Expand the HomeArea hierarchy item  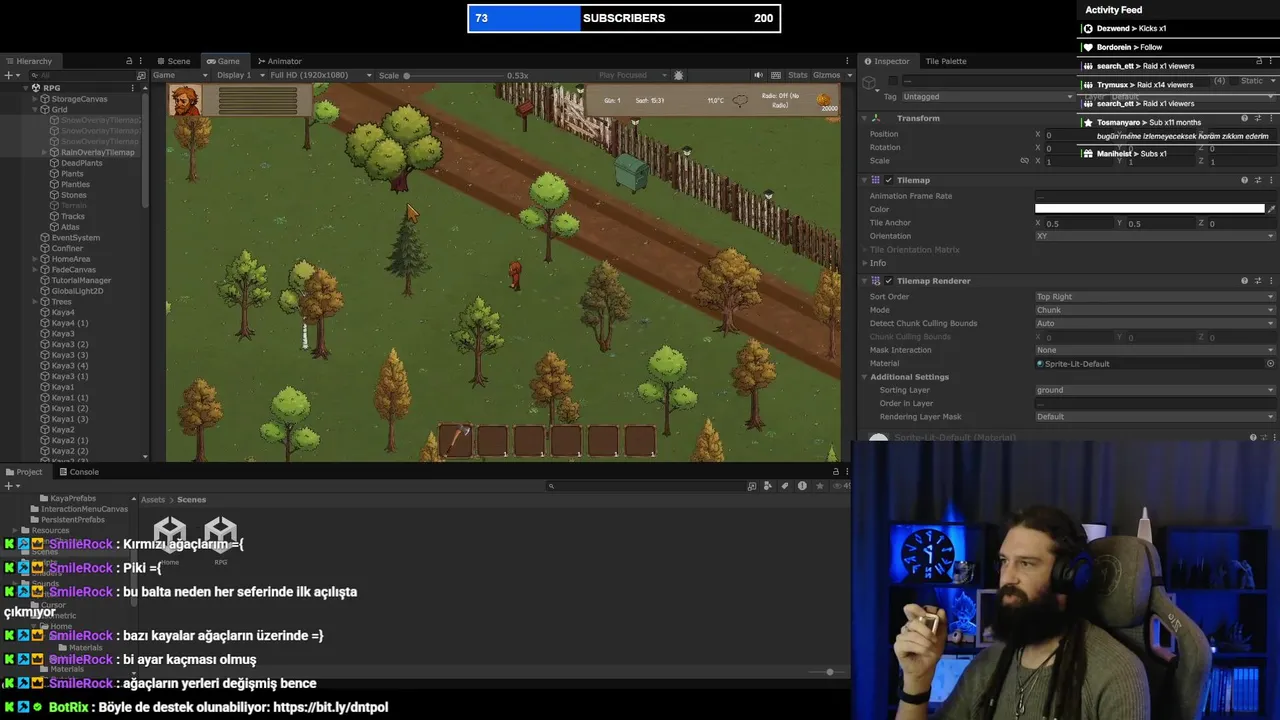coord(35,259)
